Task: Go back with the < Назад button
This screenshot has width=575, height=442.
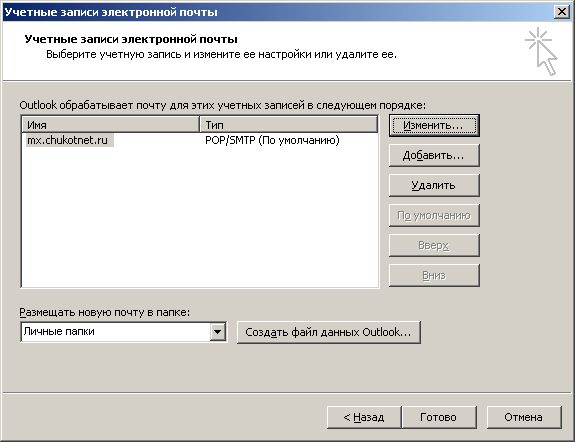Action: (364, 417)
